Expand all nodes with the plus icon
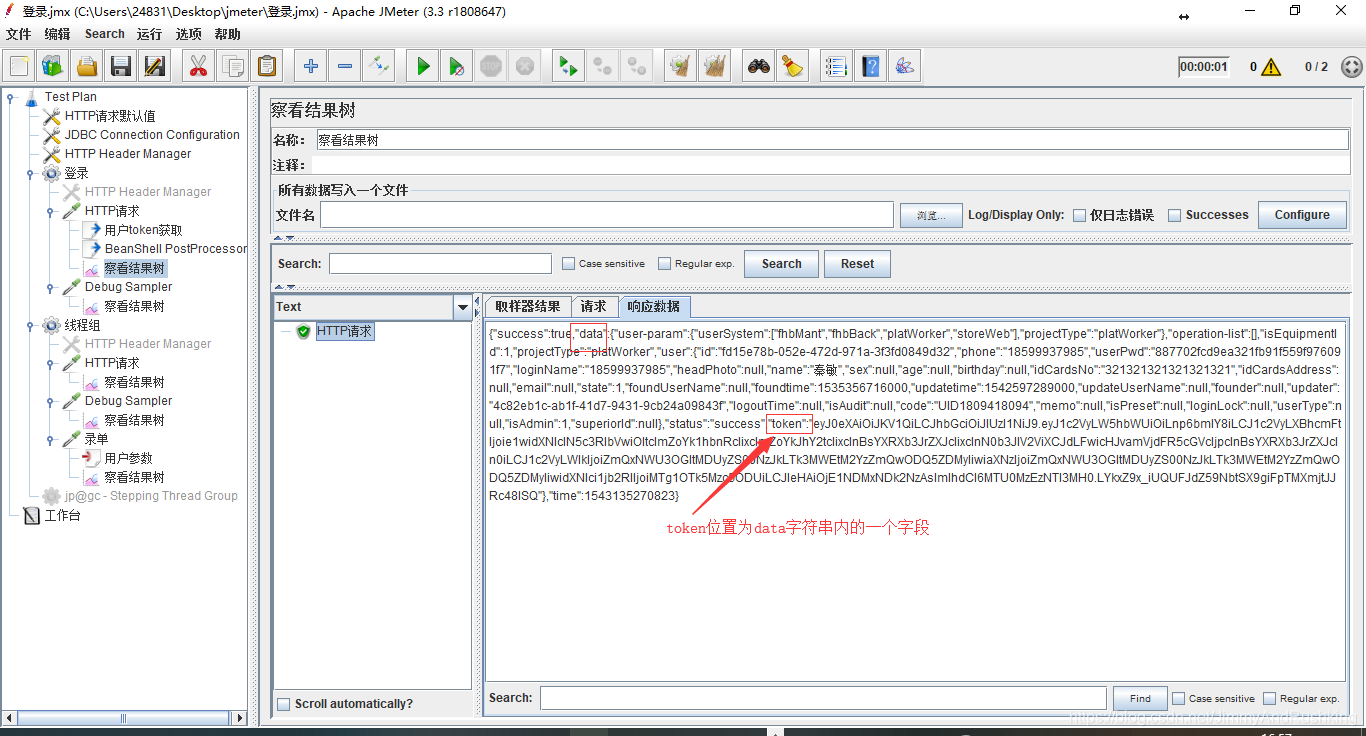 pos(311,67)
